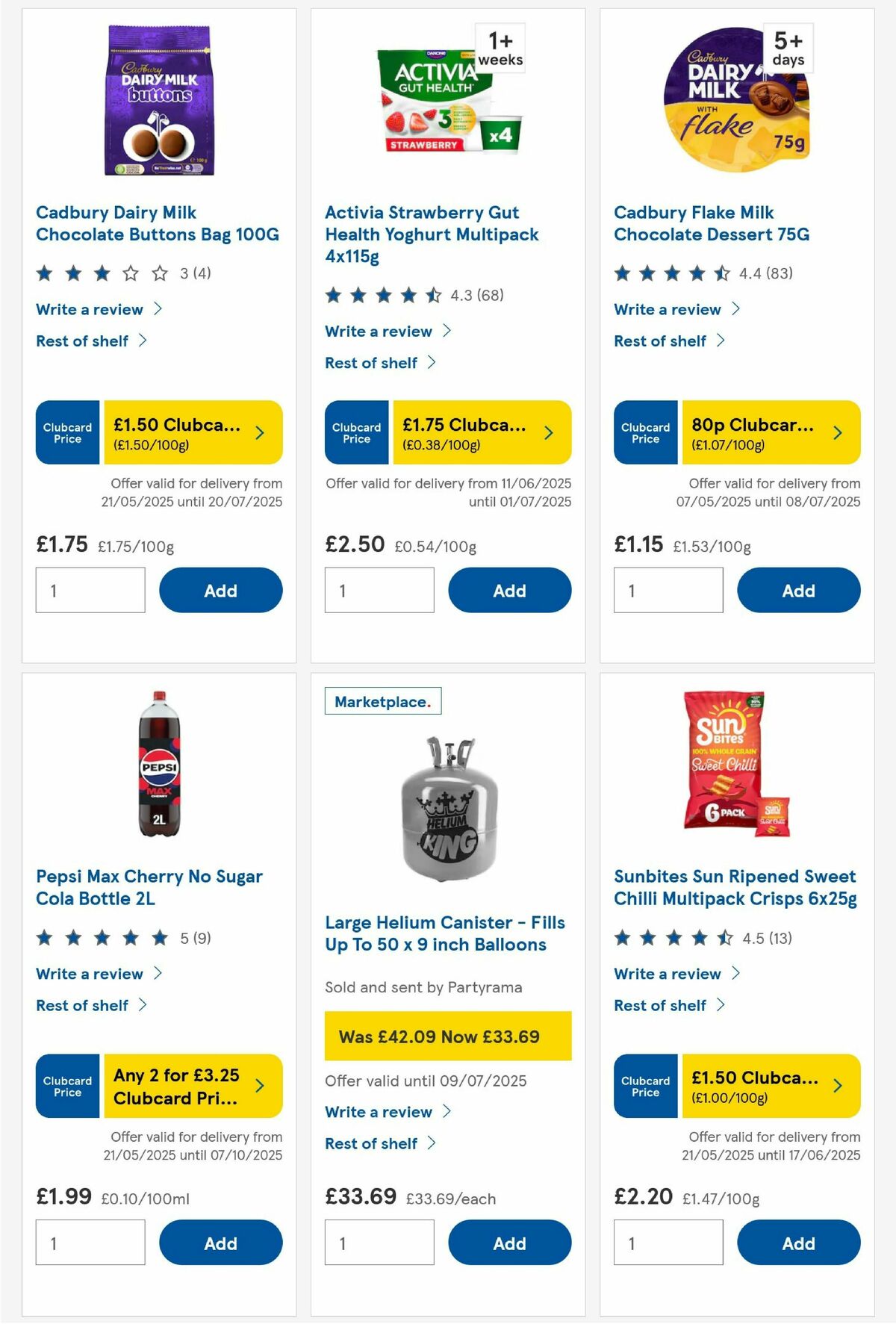Click Clubcard Price badge on Cadbury Flake dessert
896x1324 pixels.
pyautogui.click(x=644, y=432)
